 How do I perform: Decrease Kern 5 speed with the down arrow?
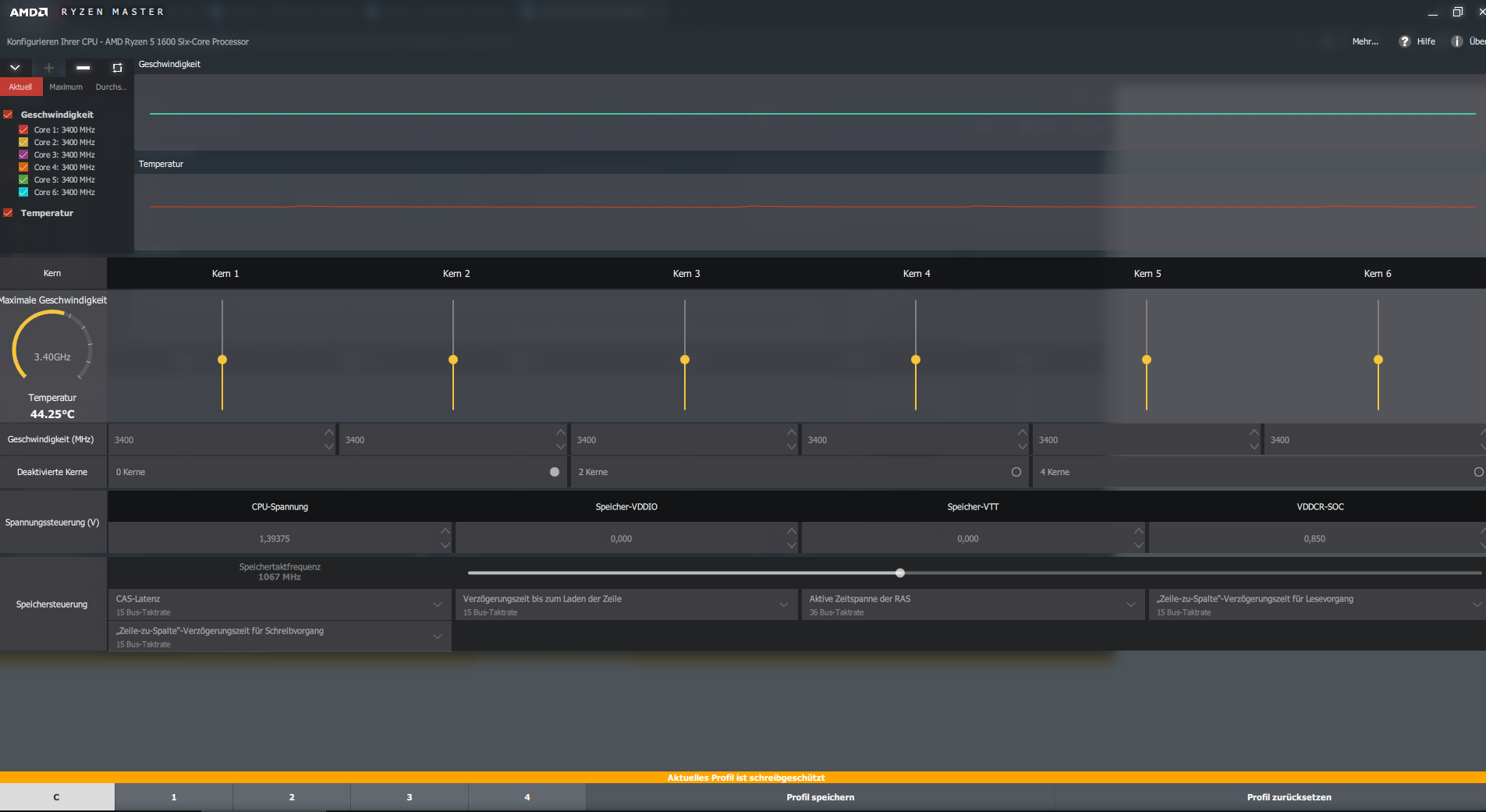click(x=1254, y=447)
